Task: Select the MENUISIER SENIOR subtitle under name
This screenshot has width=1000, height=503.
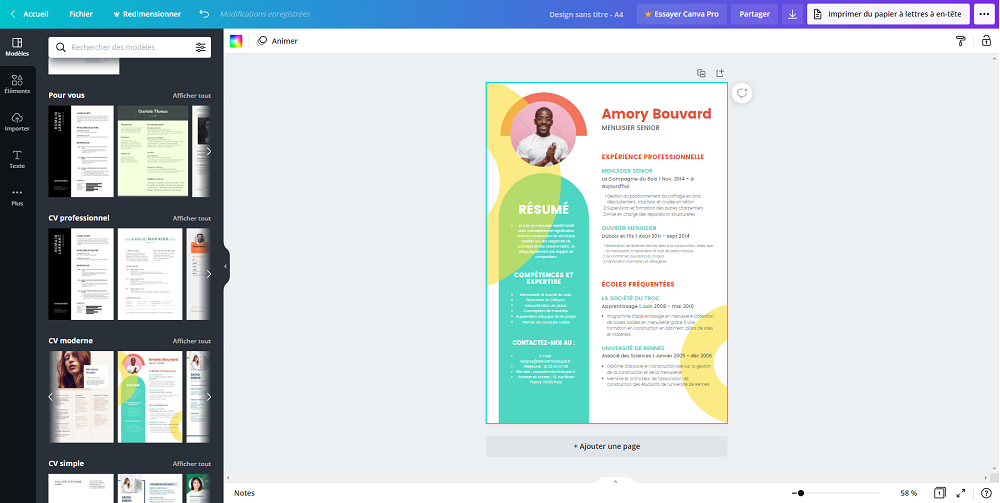Action: click(630, 128)
